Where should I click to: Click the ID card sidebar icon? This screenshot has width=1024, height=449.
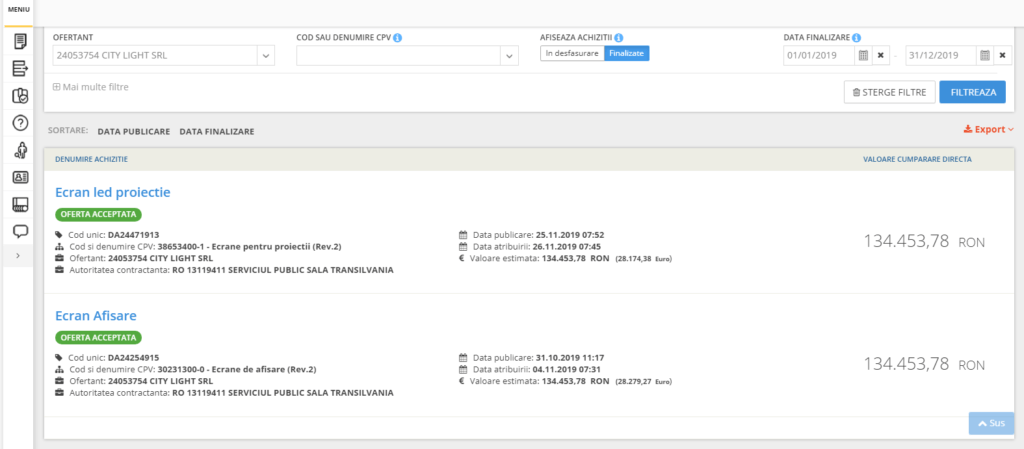pyautogui.click(x=20, y=177)
